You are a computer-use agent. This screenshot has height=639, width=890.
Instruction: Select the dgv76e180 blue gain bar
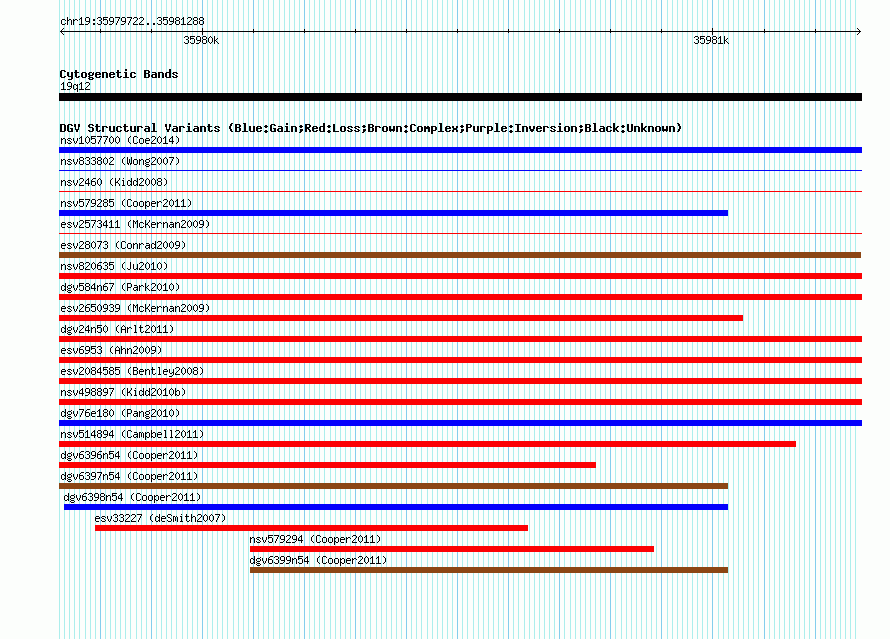[460, 423]
